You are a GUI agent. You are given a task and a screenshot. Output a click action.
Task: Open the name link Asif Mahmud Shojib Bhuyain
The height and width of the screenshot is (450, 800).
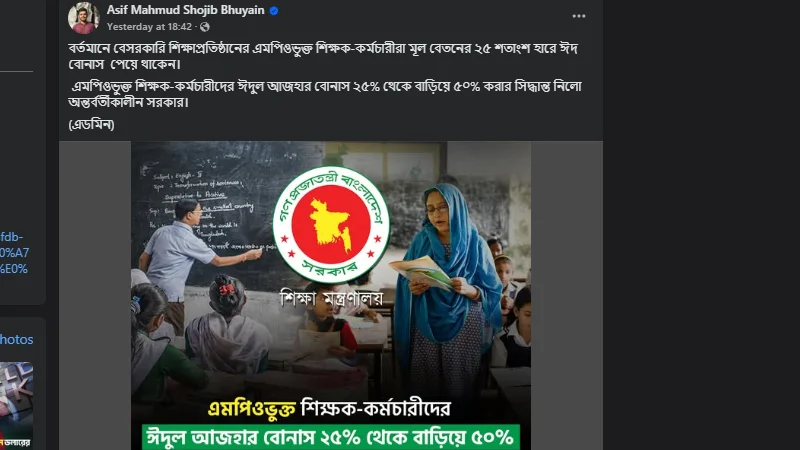click(x=185, y=10)
